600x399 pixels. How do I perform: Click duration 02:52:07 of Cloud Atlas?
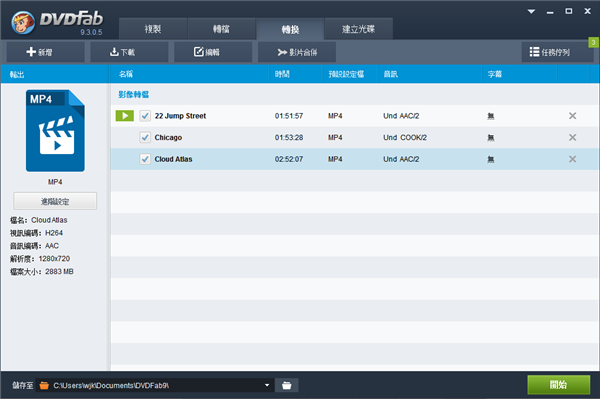click(289, 159)
